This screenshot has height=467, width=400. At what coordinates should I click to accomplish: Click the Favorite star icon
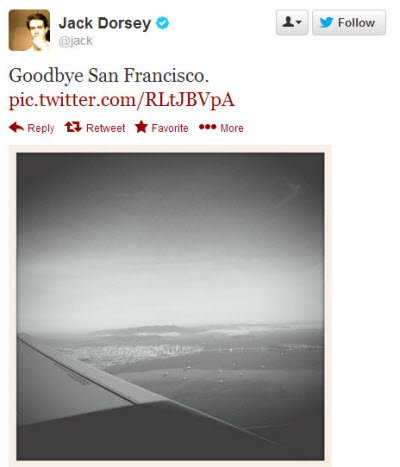click(x=141, y=127)
